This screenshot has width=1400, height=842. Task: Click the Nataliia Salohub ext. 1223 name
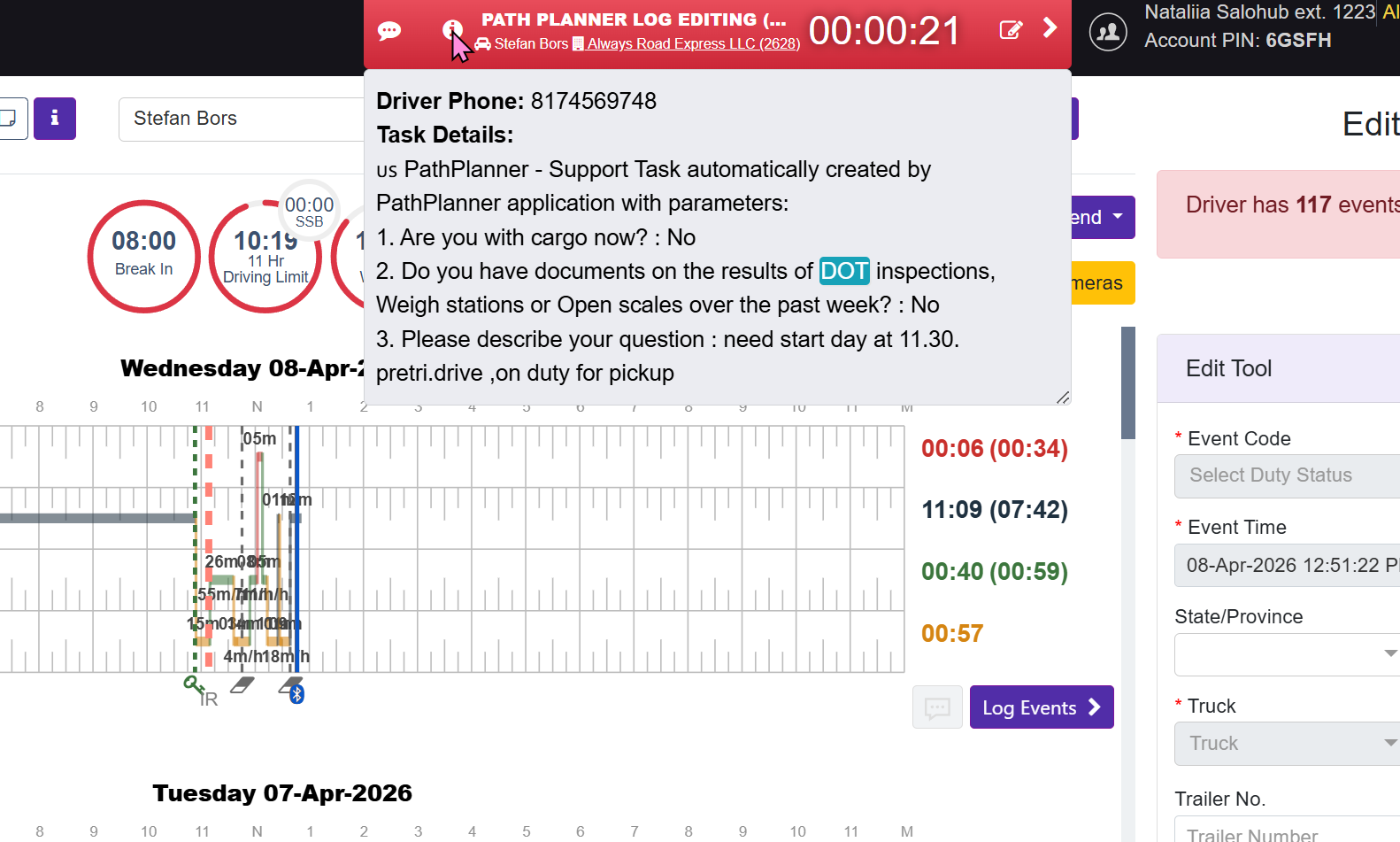[x=1260, y=12]
